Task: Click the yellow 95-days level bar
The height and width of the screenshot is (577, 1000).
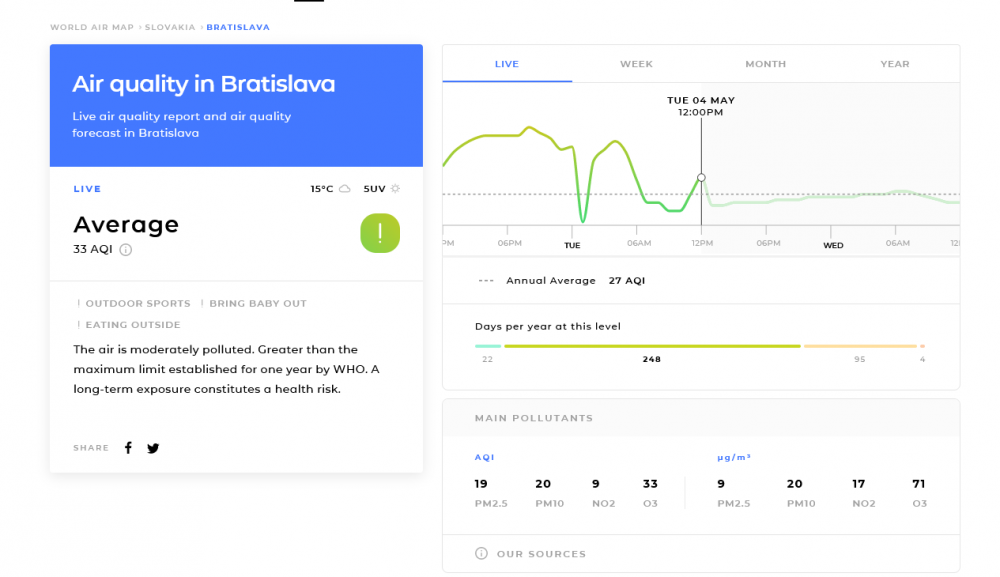Action: pyautogui.click(x=859, y=346)
